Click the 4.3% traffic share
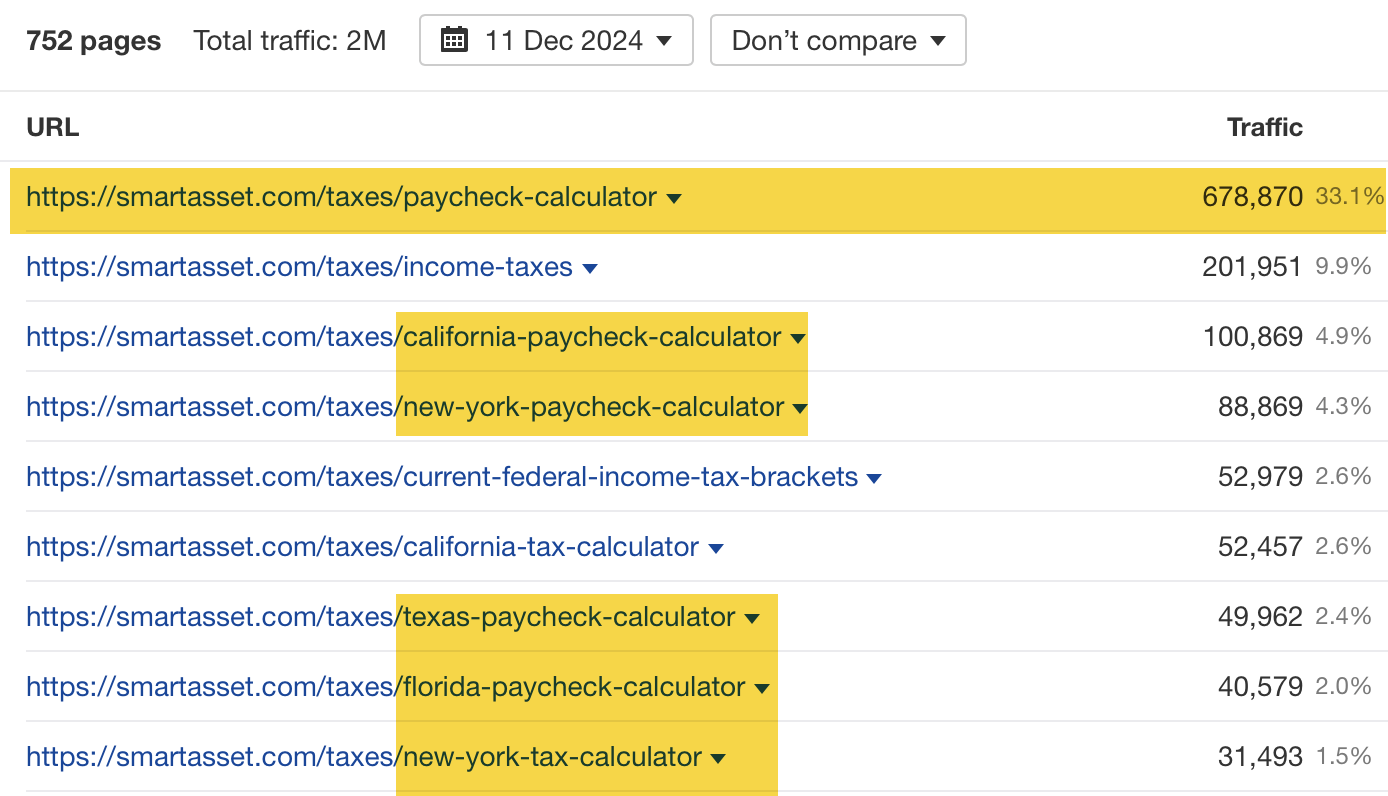 pos(1343,407)
